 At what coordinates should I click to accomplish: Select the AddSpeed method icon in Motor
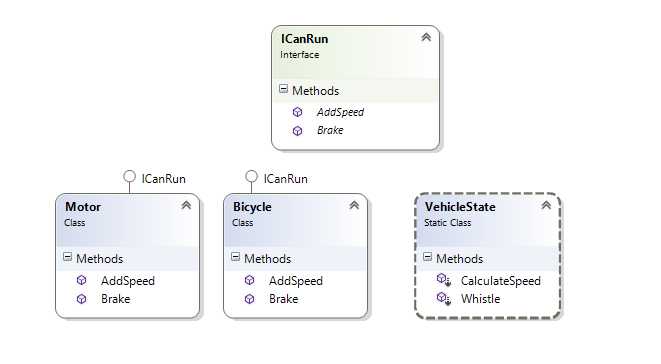coord(81,280)
